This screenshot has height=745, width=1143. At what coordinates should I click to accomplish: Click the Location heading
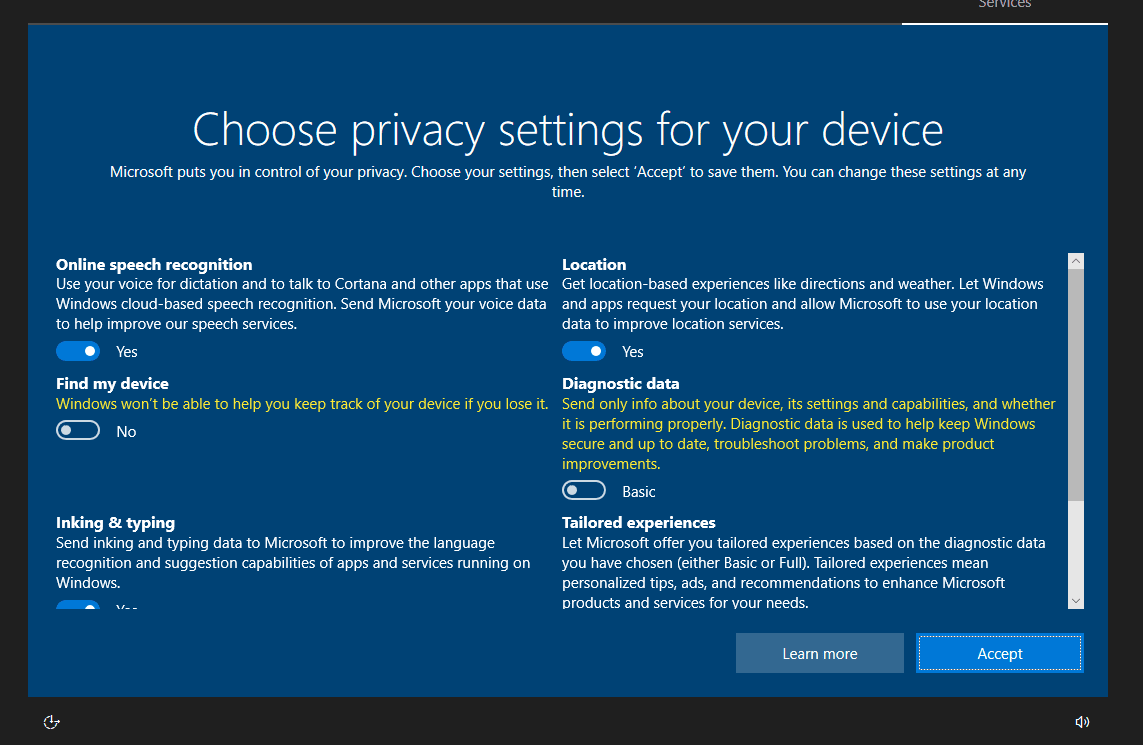coord(594,265)
